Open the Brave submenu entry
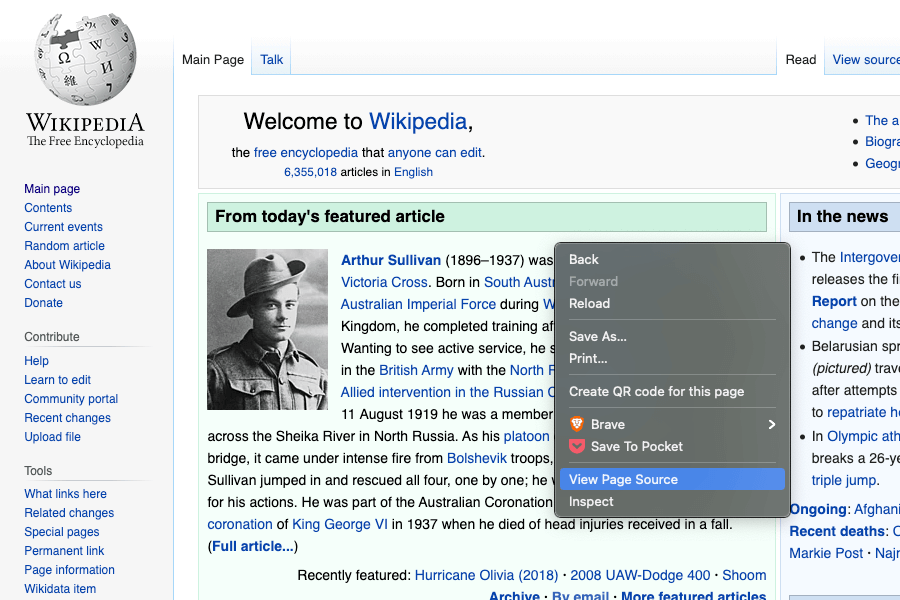This screenshot has width=900, height=600. (672, 424)
